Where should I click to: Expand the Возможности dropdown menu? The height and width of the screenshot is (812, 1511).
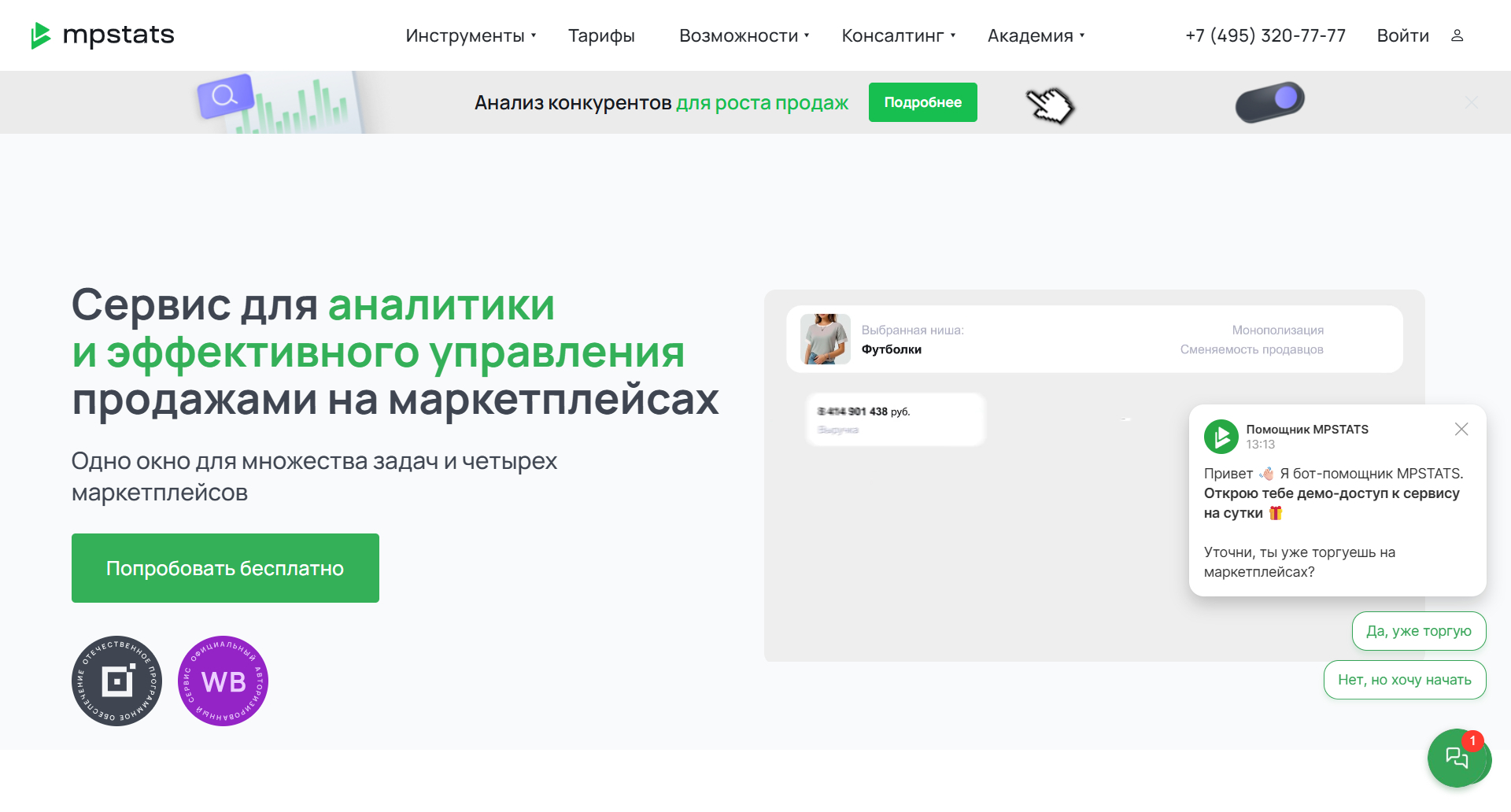click(744, 35)
